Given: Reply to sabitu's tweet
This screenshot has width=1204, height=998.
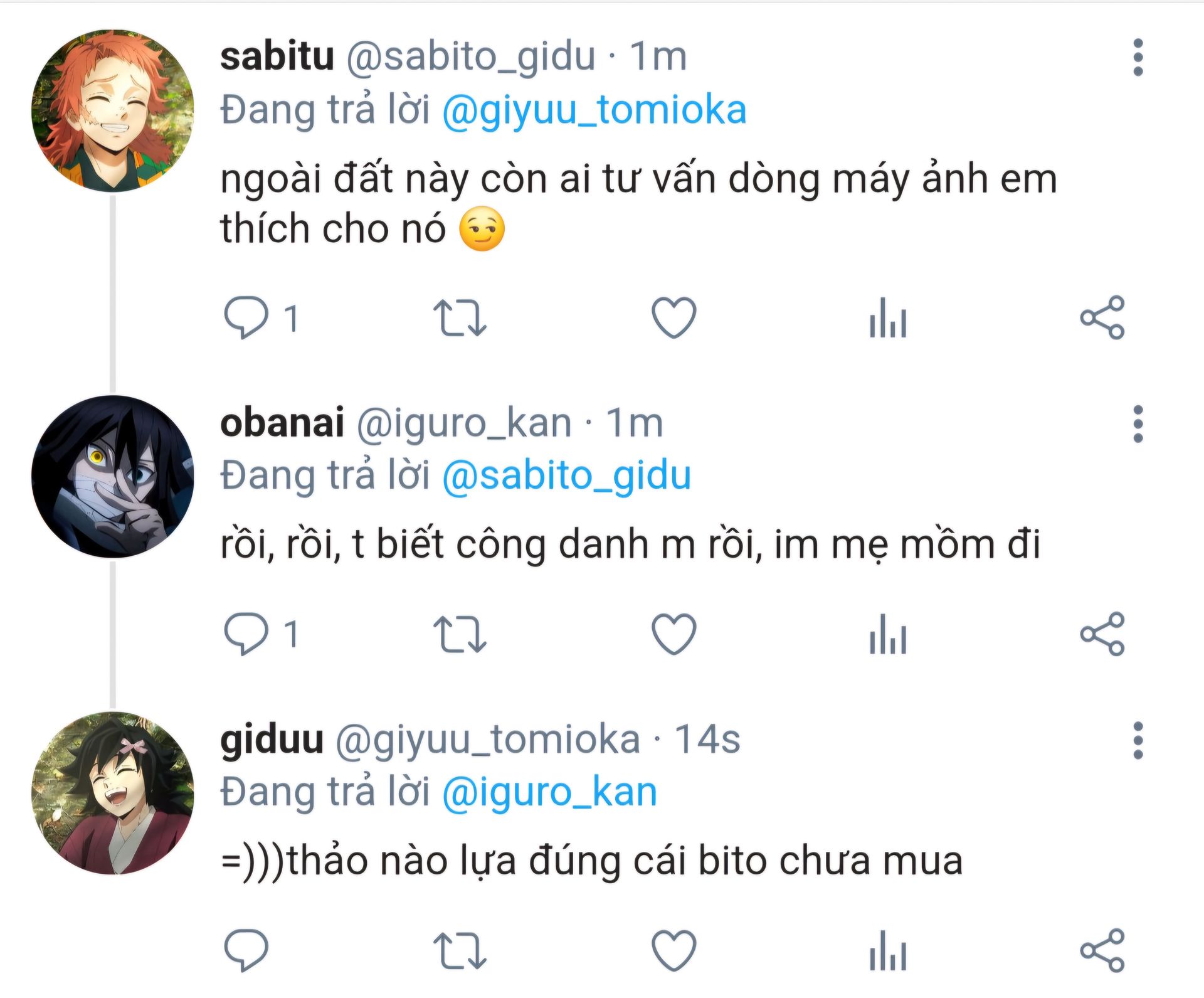Looking at the screenshot, I should [x=246, y=317].
